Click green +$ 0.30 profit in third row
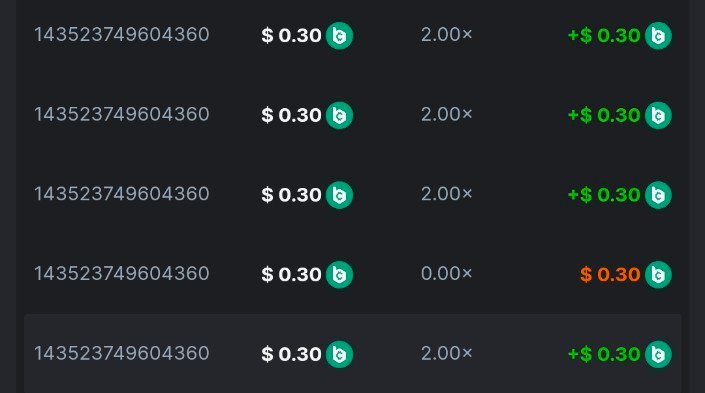Screen dimensions: 705x393 point(604,195)
